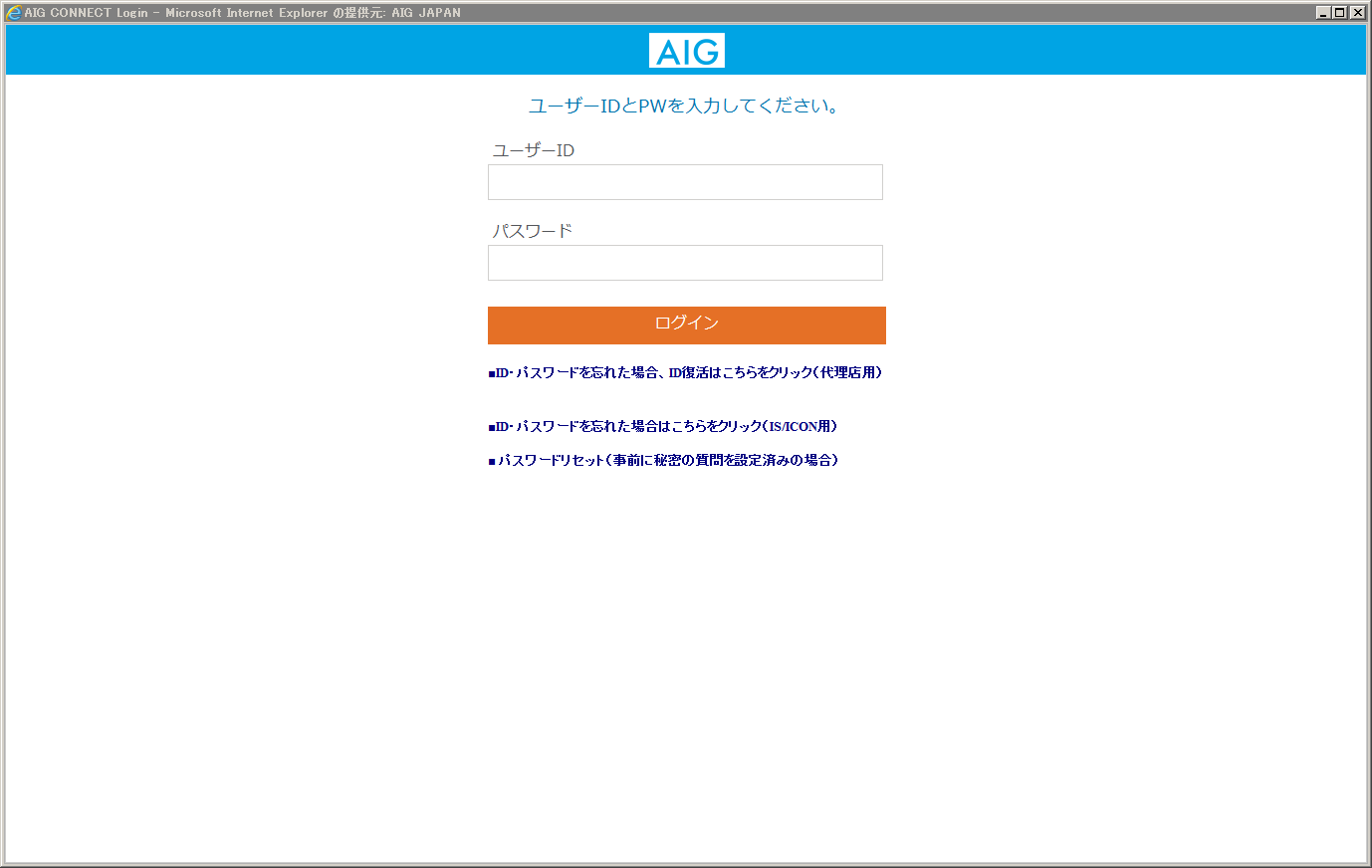Open the ID復活 link for 代理店用
The height and width of the screenshot is (868, 1372).
(687, 373)
